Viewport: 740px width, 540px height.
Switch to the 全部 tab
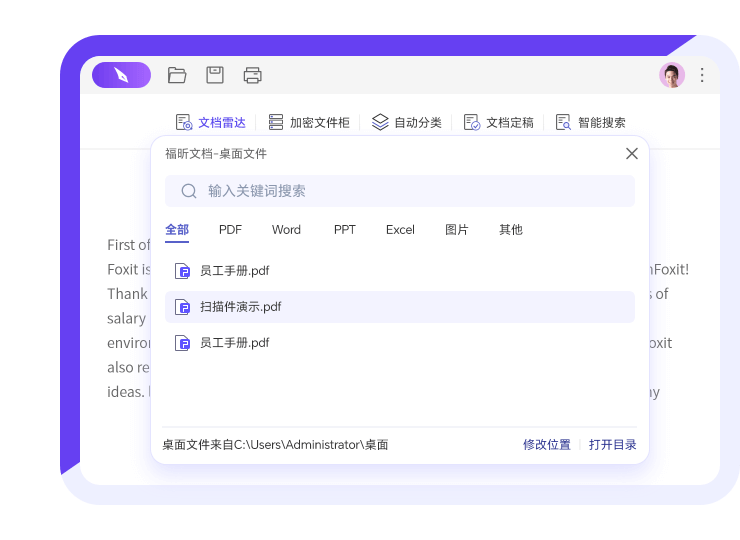click(177, 230)
